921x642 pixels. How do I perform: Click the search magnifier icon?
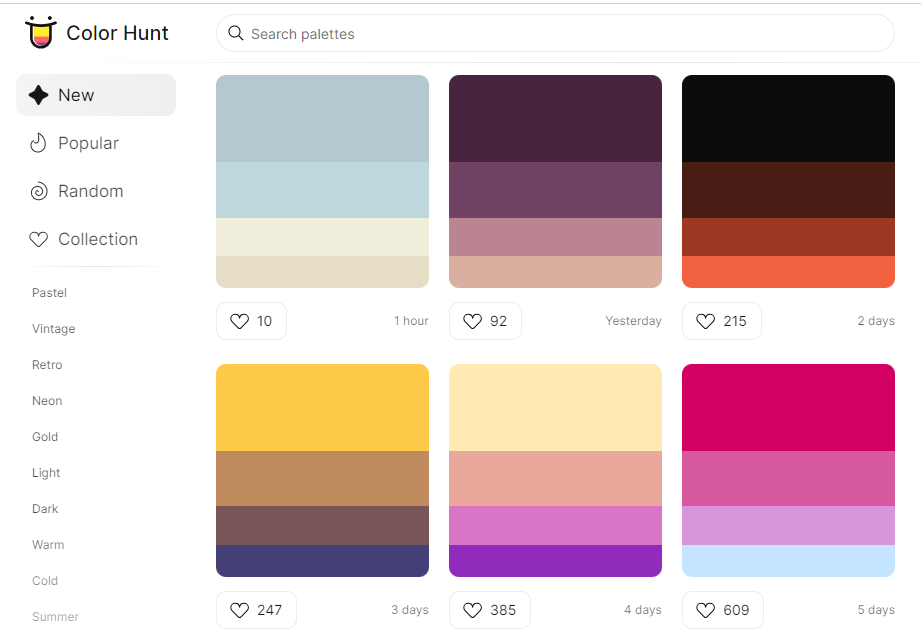236,33
